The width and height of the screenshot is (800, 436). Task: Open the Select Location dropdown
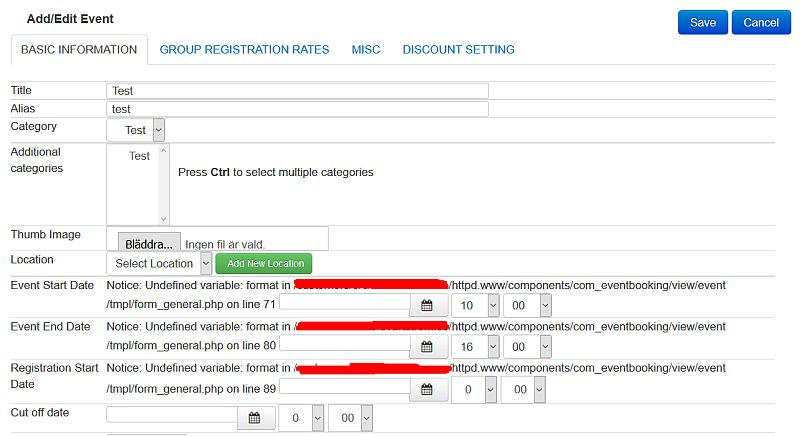point(159,263)
